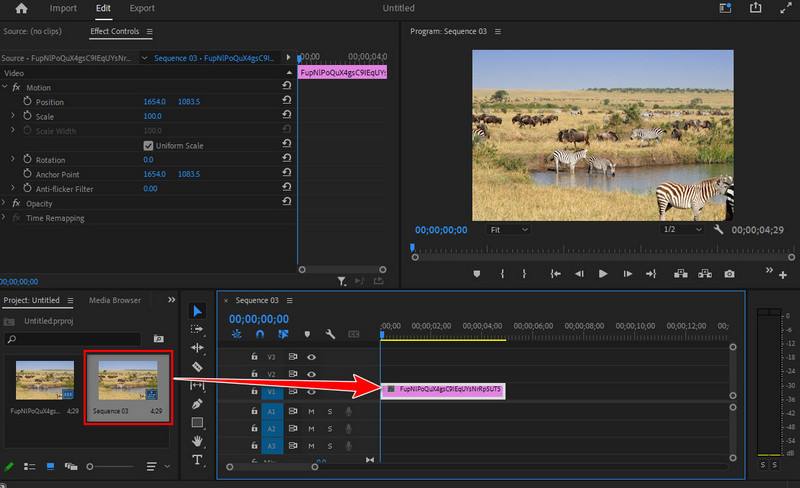Viewport: 800px width, 488px height.
Task: Open the Import tab
Action: pos(63,8)
